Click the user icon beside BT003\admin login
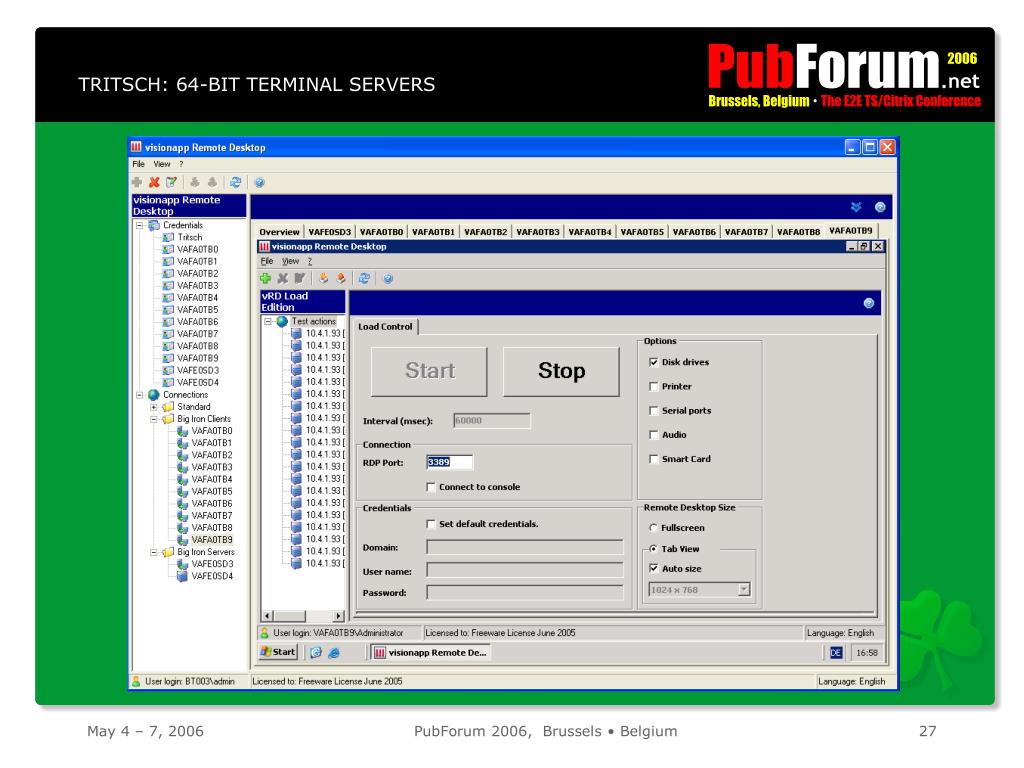The width and height of the screenshot is (1024, 768). pyautogui.click(x=136, y=681)
